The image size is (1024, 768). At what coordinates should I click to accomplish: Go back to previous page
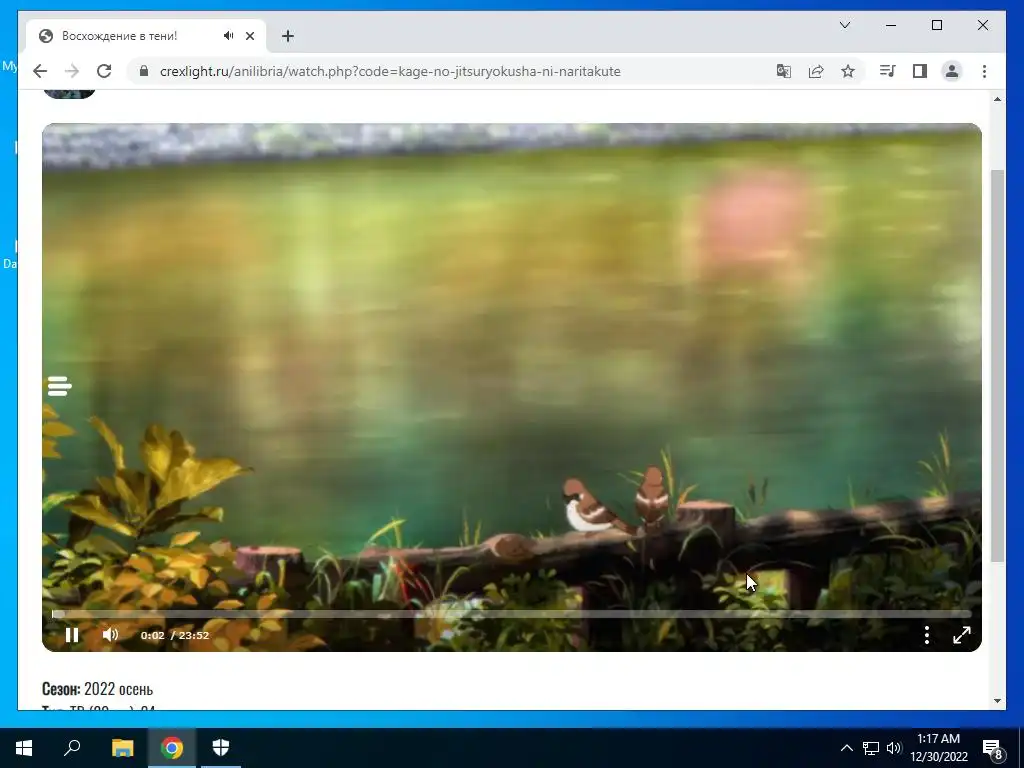pos(40,71)
